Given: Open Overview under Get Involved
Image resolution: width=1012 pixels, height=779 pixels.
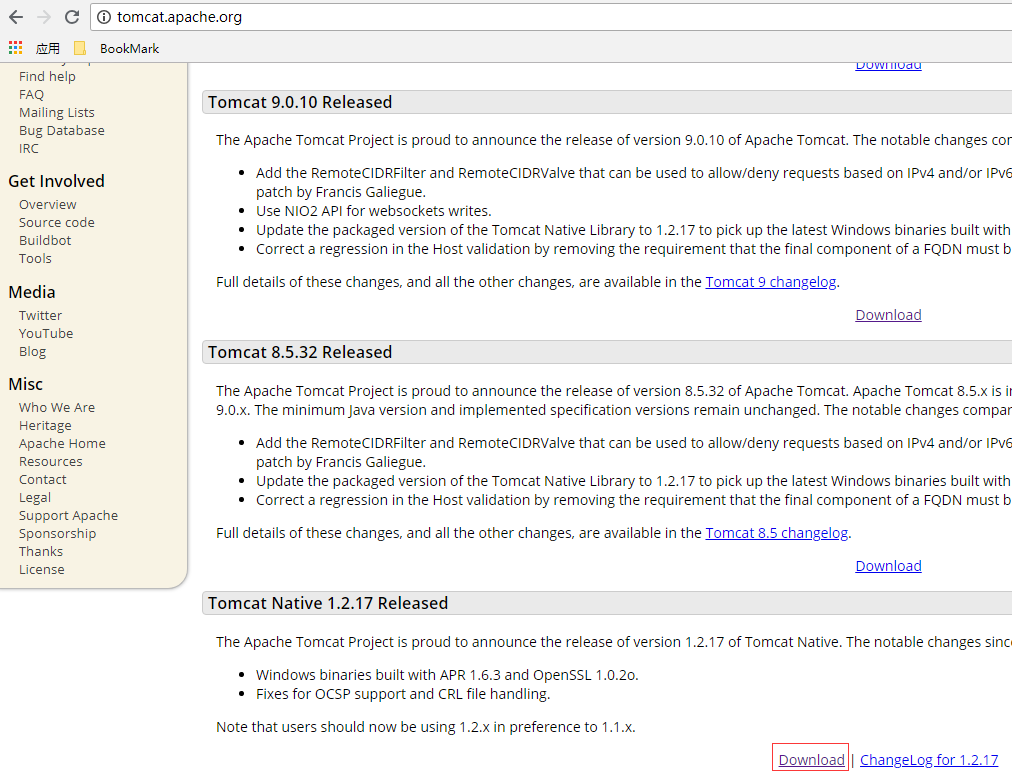Looking at the screenshot, I should [x=48, y=204].
